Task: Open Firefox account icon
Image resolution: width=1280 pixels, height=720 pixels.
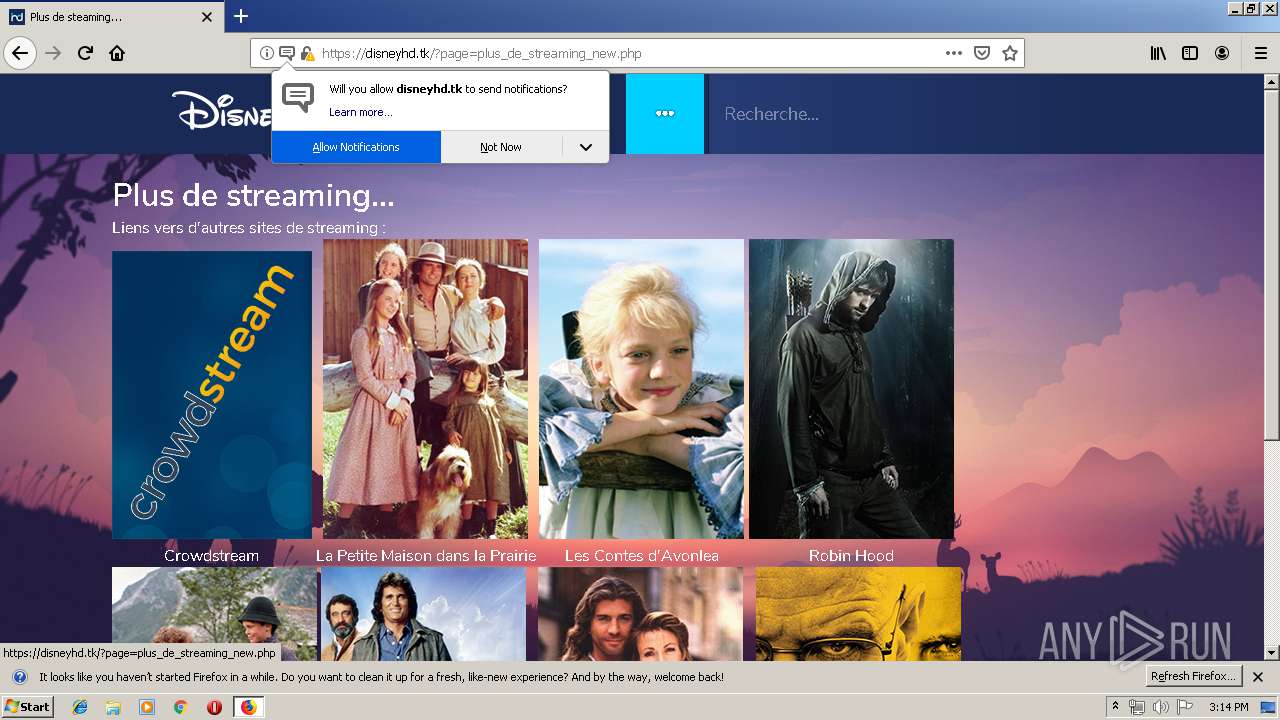Action: tap(1222, 53)
